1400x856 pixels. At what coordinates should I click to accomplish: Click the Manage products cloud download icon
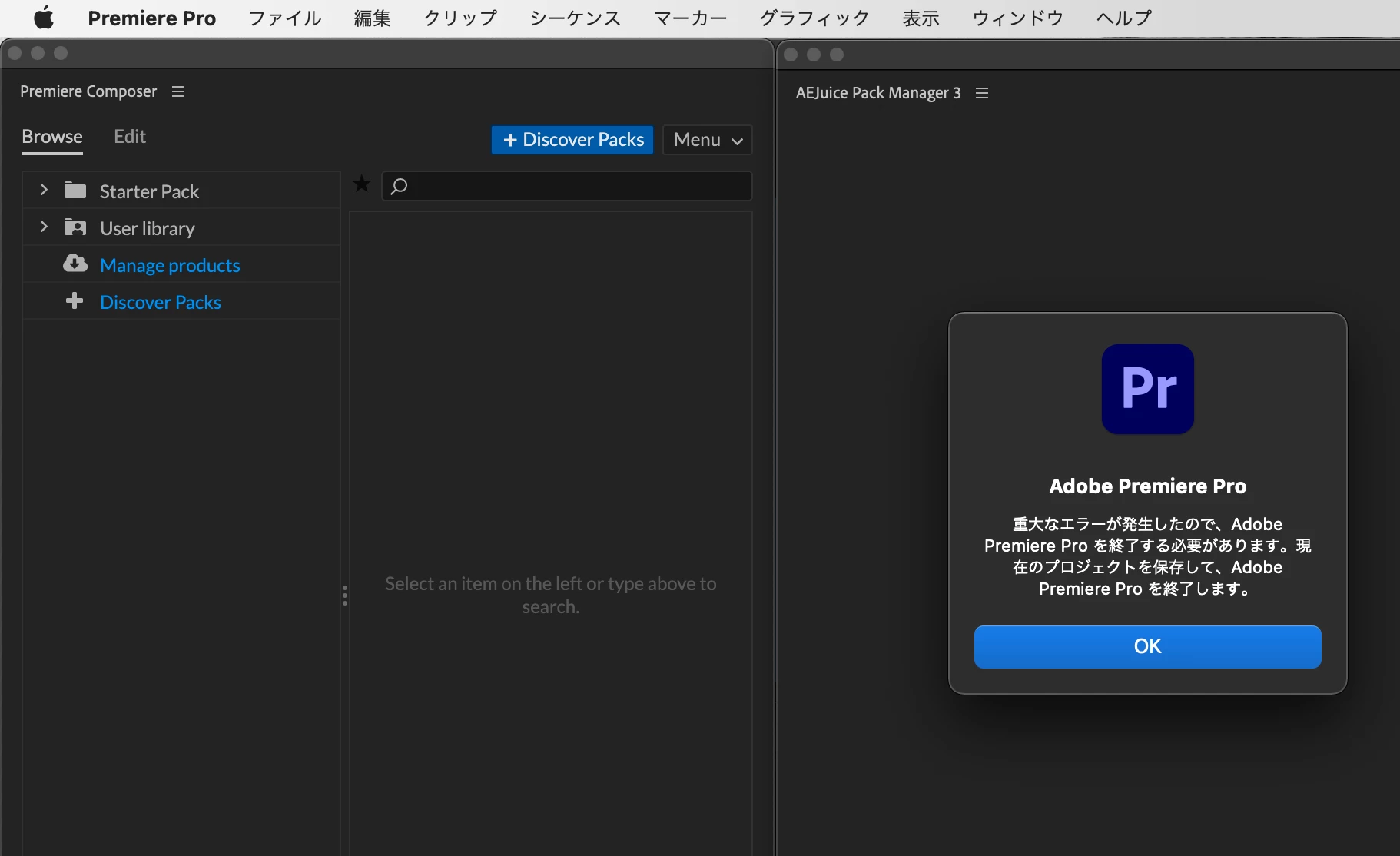point(75,264)
